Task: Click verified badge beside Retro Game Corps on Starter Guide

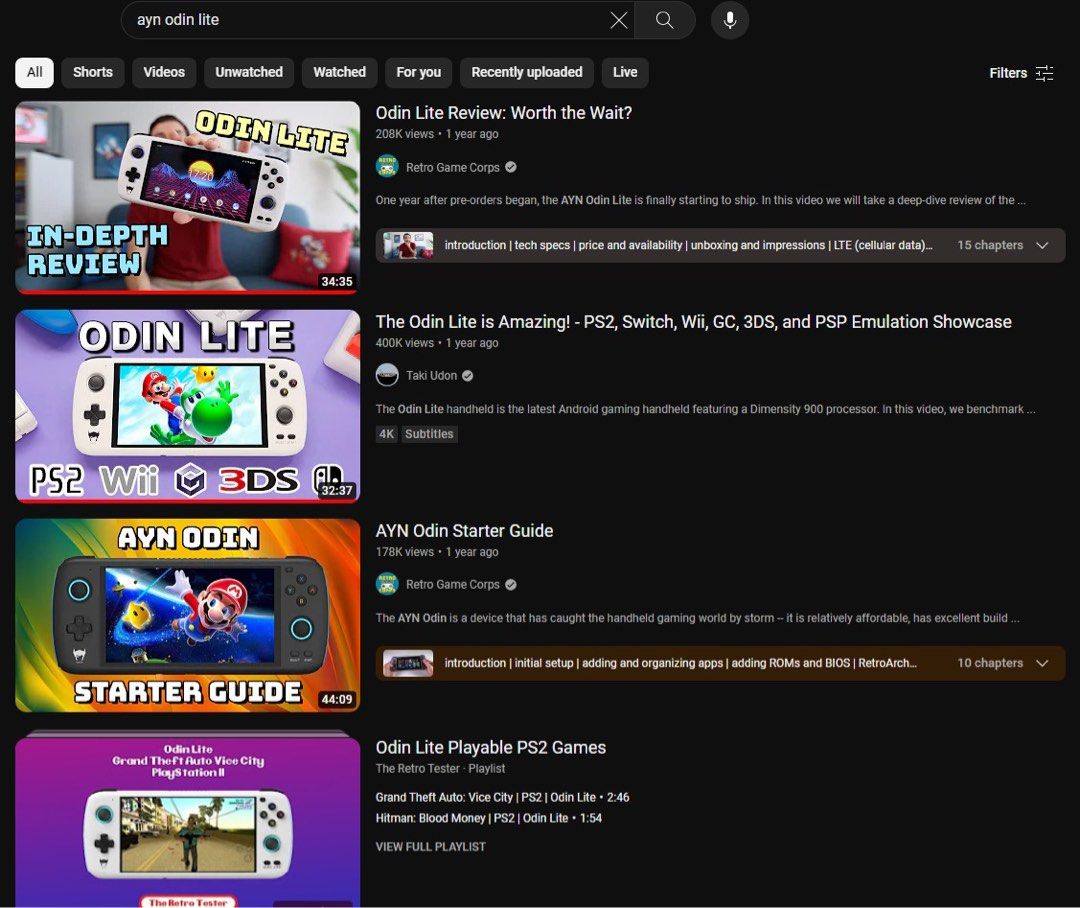Action: (x=510, y=584)
